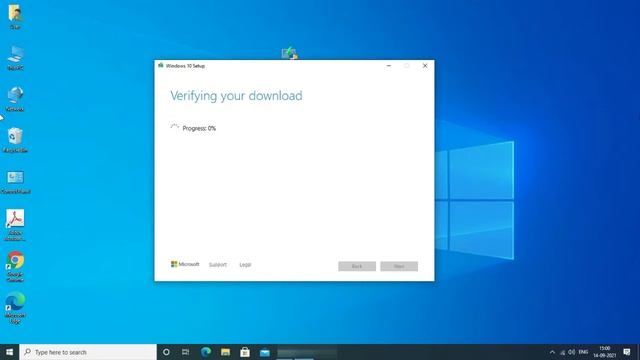Click Windows 10 Setup title bar icon
The width and height of the screenshot is (640, 360).
(x=161, y=66)
